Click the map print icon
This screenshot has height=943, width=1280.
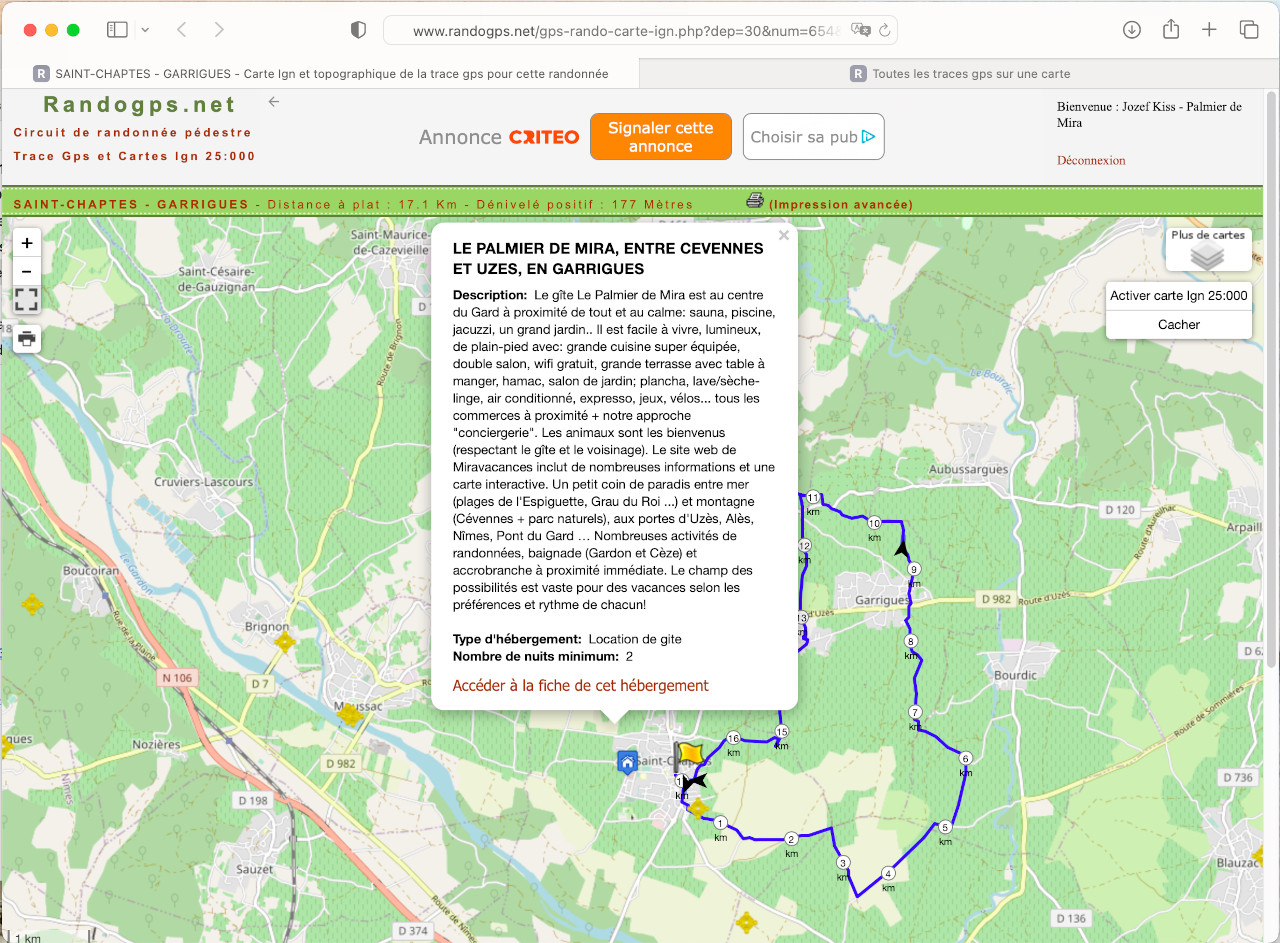tap(27, 338)
